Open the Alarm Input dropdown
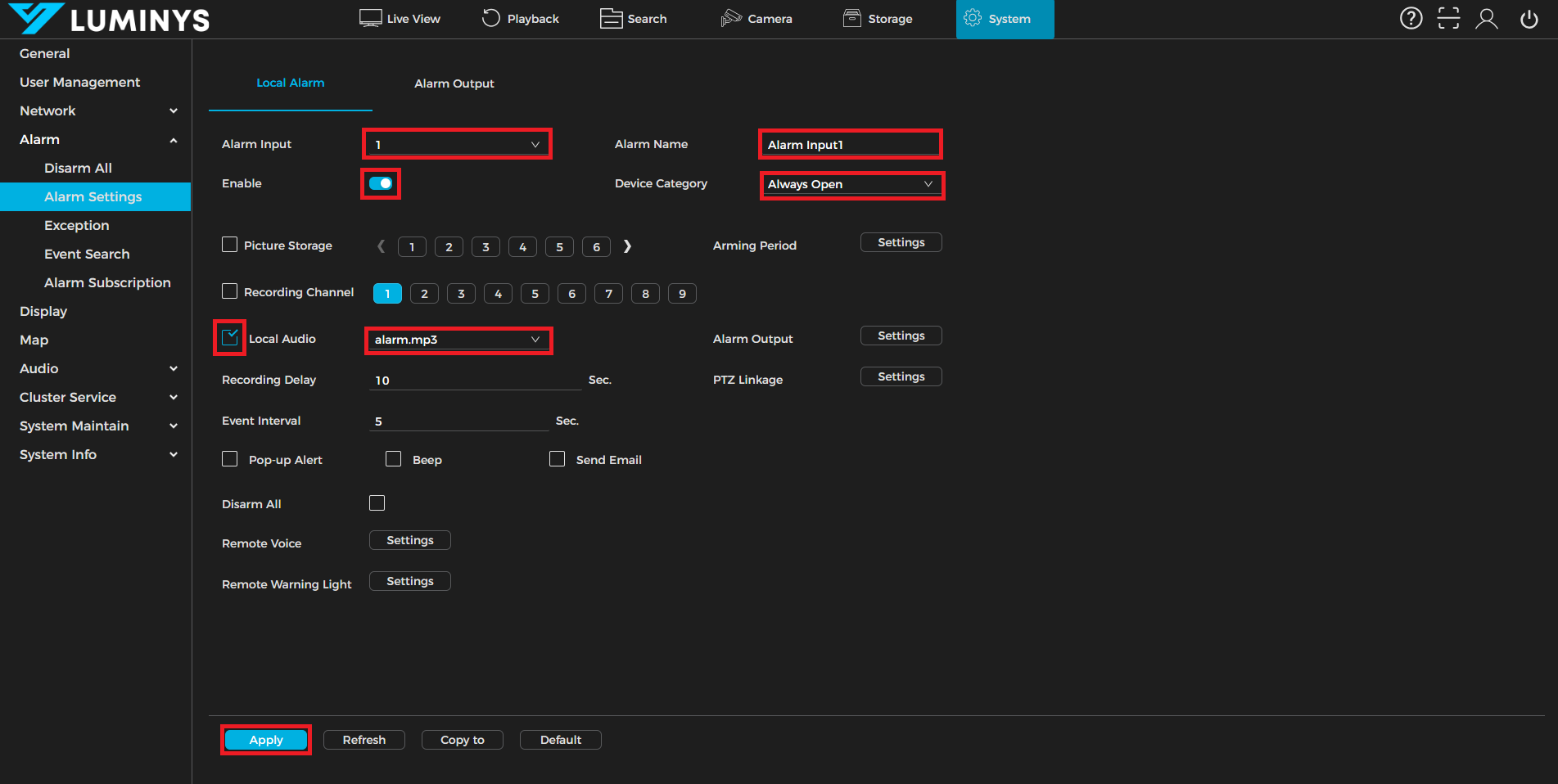 (x=457, y=144)
